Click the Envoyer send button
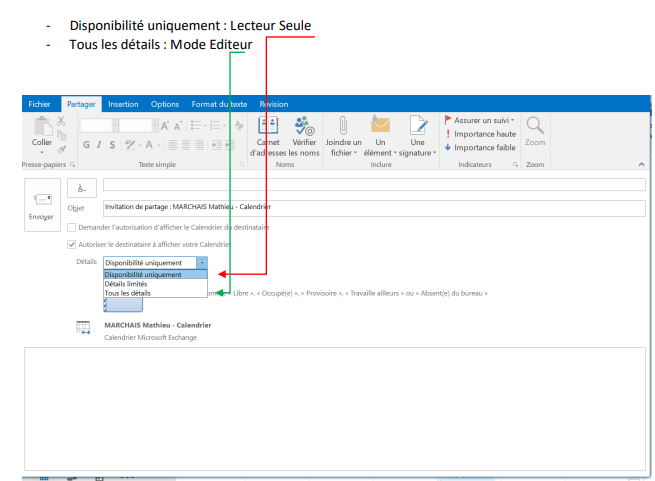 tap(41, 205)
